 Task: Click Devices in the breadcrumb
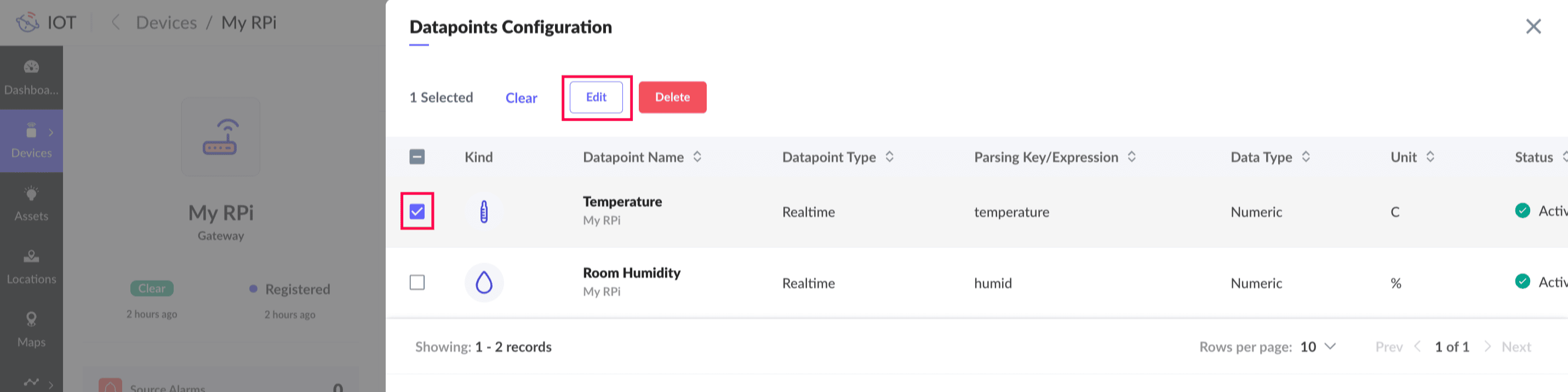pyautogui.click(x=166, y=22)
